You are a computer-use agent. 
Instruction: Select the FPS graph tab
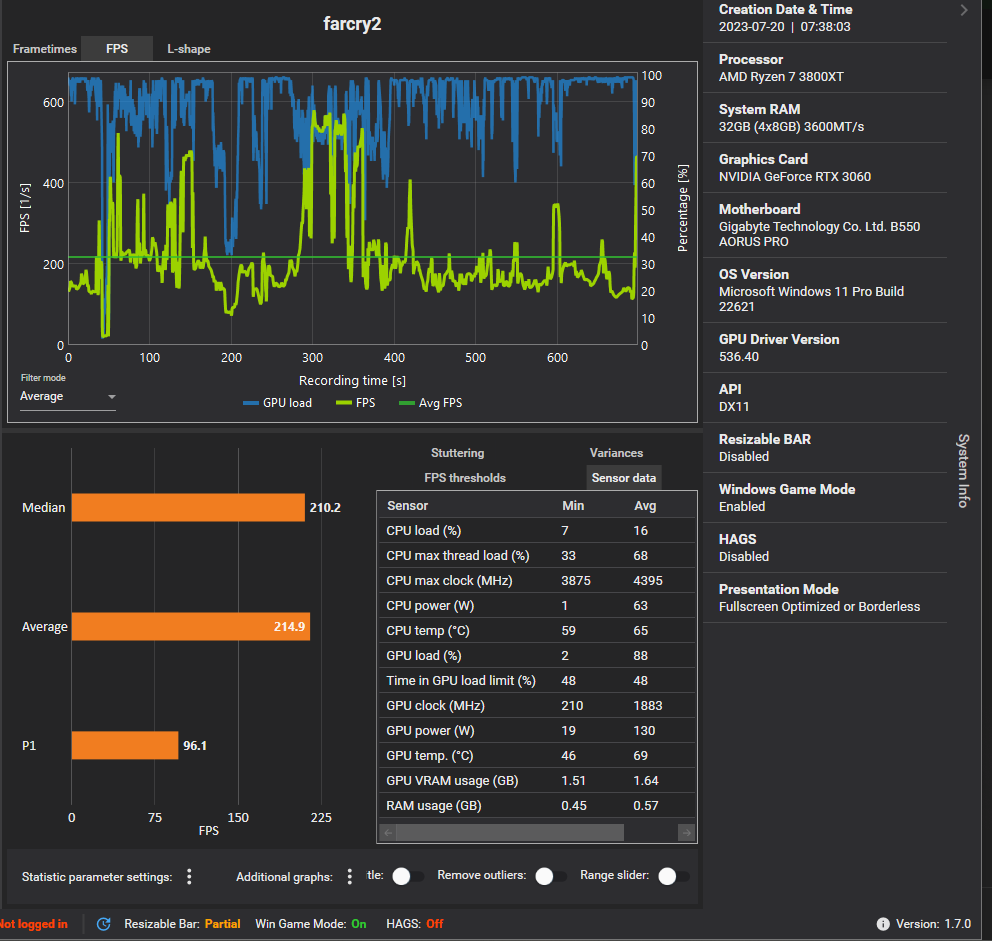[x=117, y=49]
